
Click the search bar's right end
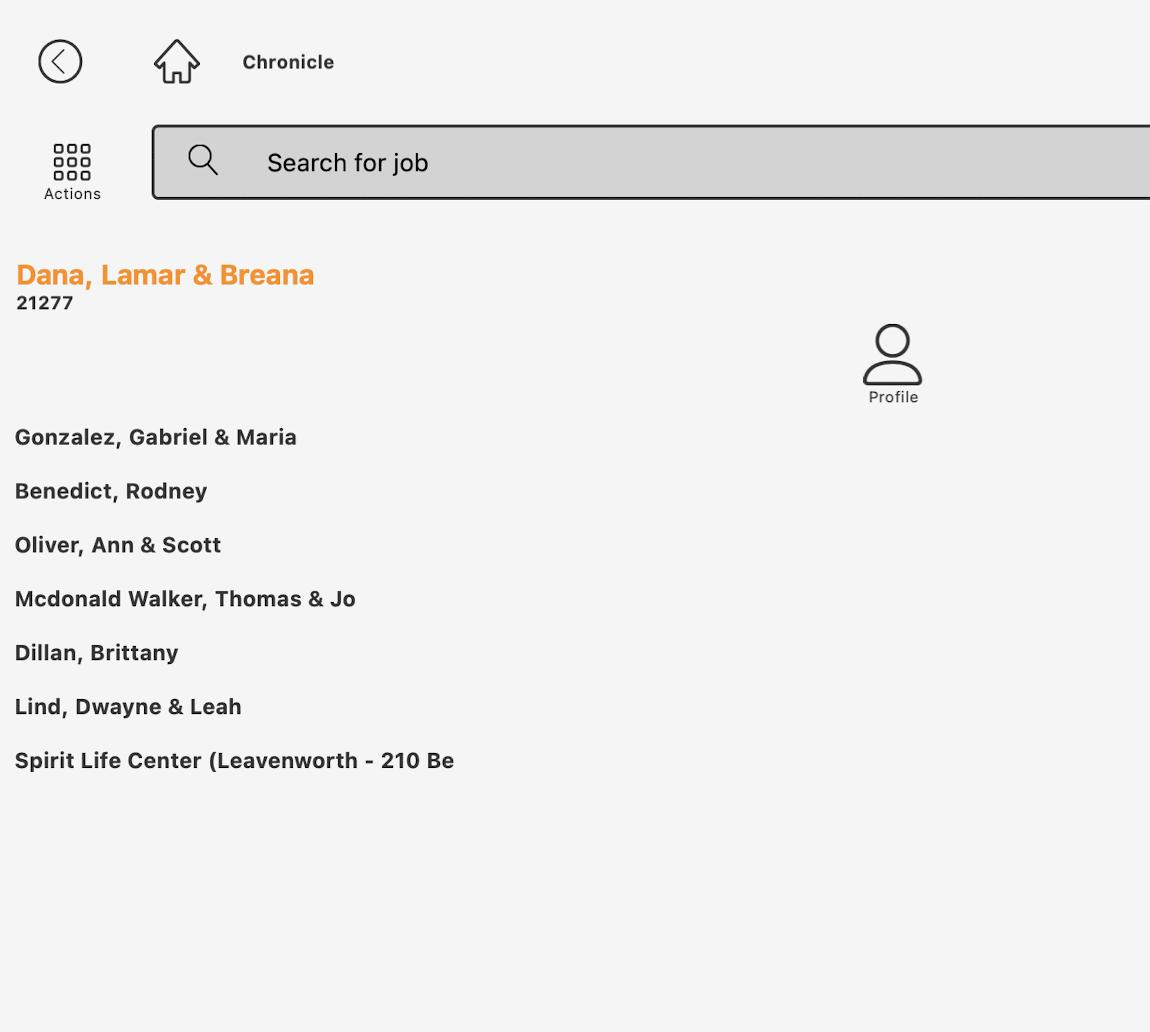[x=1120, y=162]
